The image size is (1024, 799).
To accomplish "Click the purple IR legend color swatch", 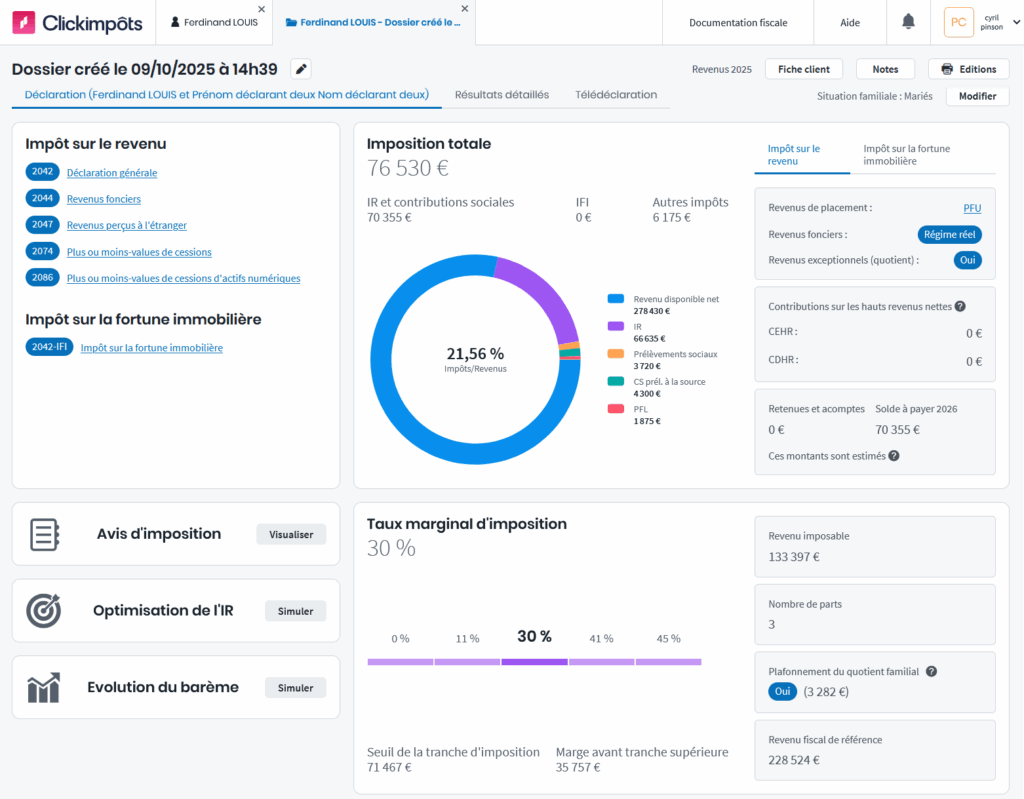I will point(615,326).
